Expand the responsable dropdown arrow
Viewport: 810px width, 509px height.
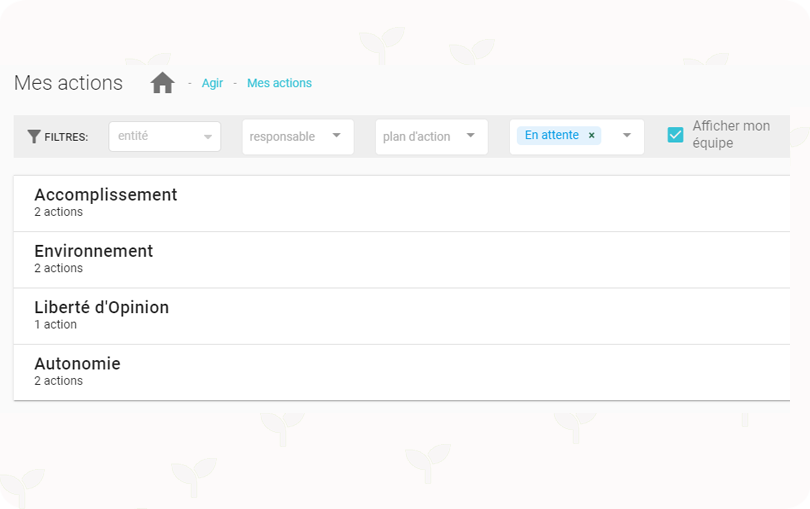pyautogui.click(x=336, y=135)
